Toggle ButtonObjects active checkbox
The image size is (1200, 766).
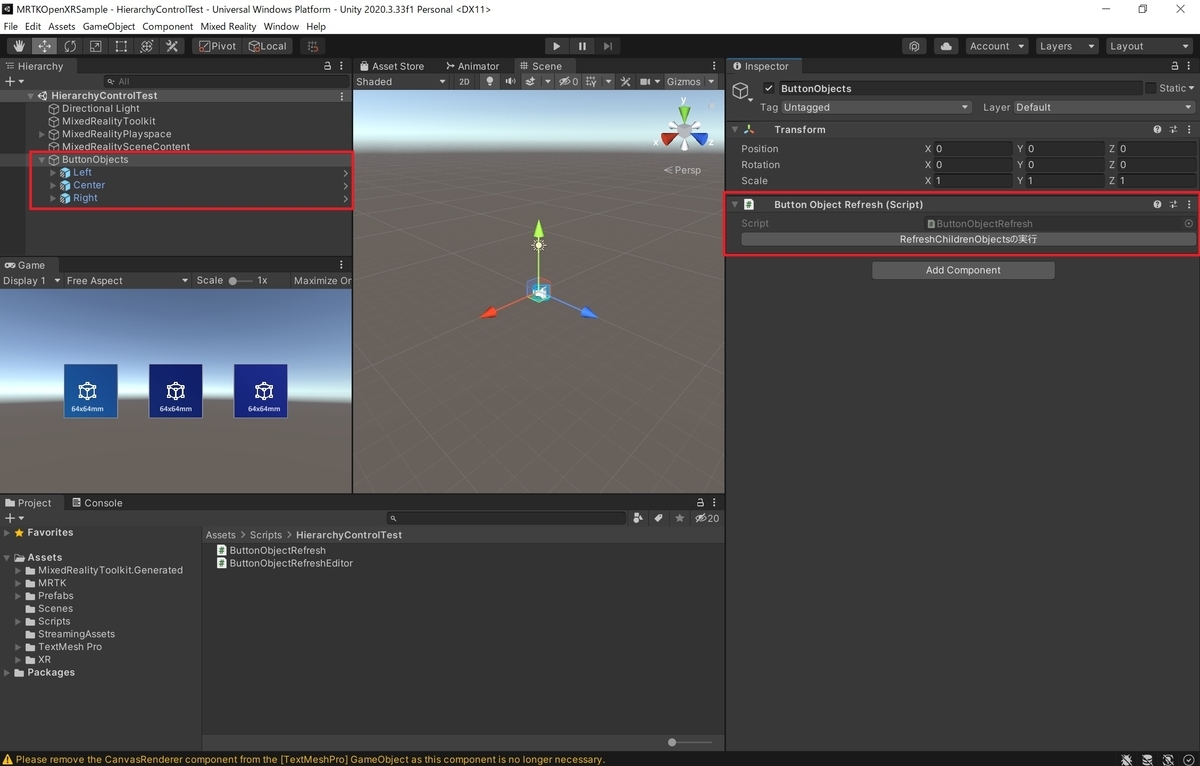769,89
